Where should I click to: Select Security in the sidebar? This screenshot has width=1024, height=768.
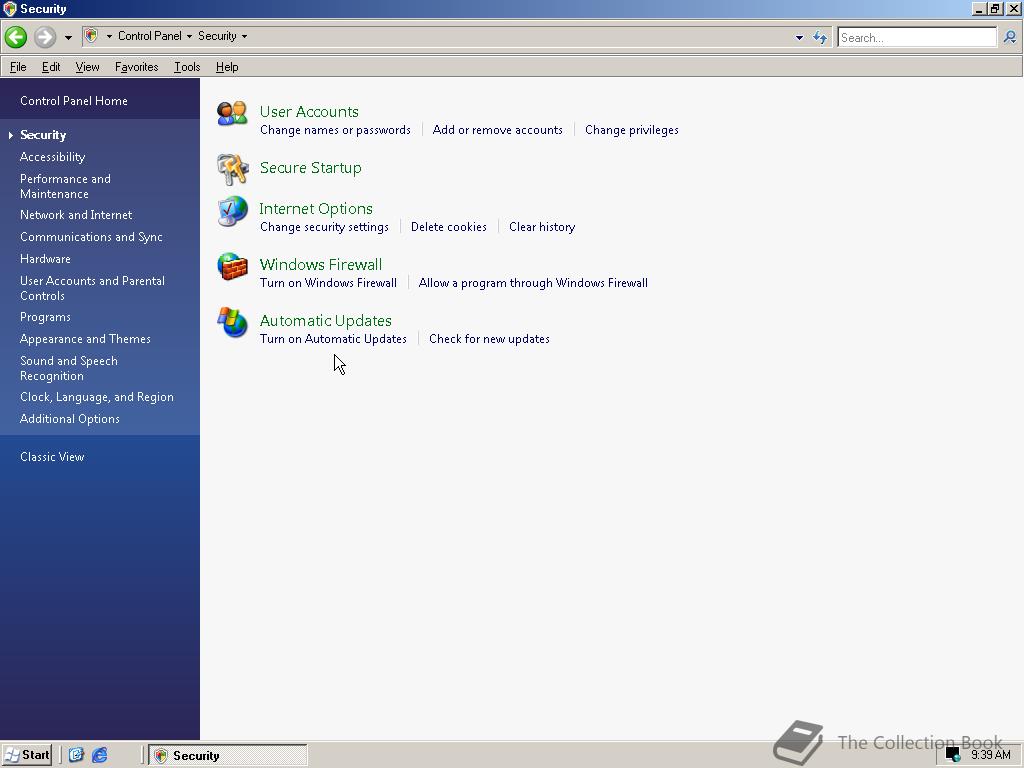[43, 135]
